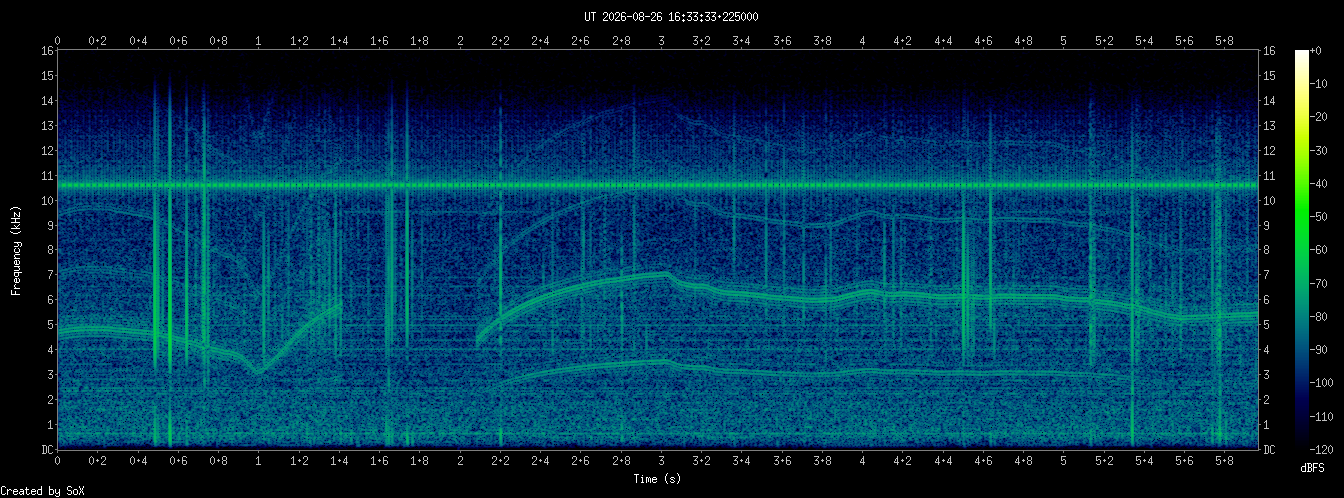1344x498 pixels.
Task: Click the dBFS label under color scale
Action: pyautogui.click(x=1313, y=468)
